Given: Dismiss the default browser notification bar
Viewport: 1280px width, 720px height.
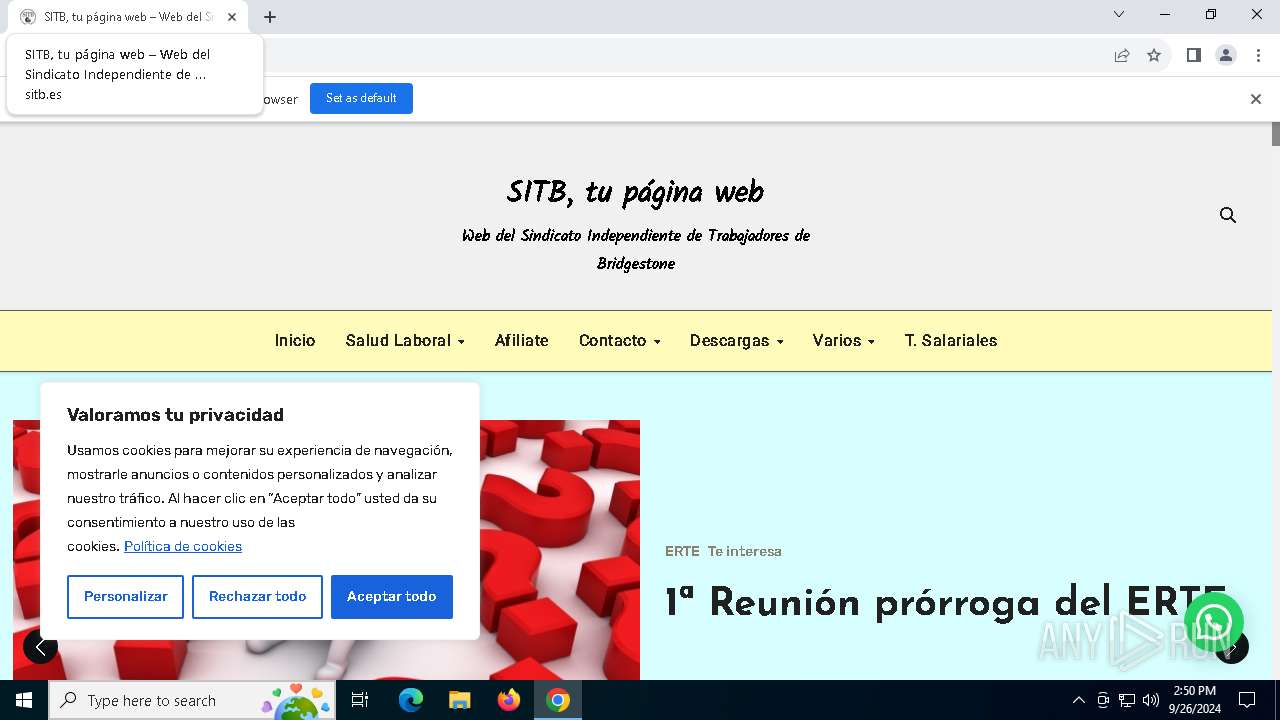Looking at the screenshot, I should click(x=1255, y=99).
